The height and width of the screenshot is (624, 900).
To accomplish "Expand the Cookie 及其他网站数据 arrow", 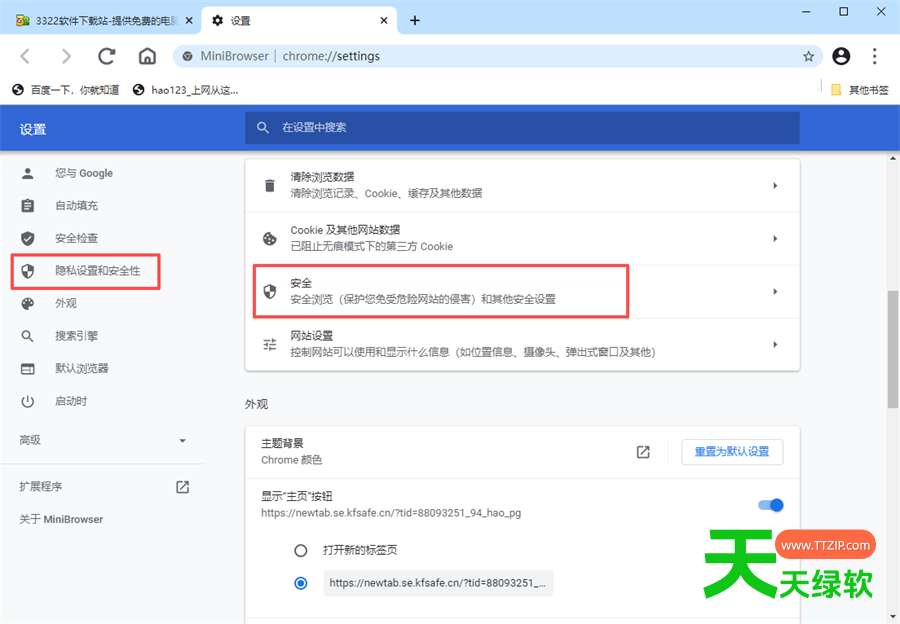I will tap(775, 238).
